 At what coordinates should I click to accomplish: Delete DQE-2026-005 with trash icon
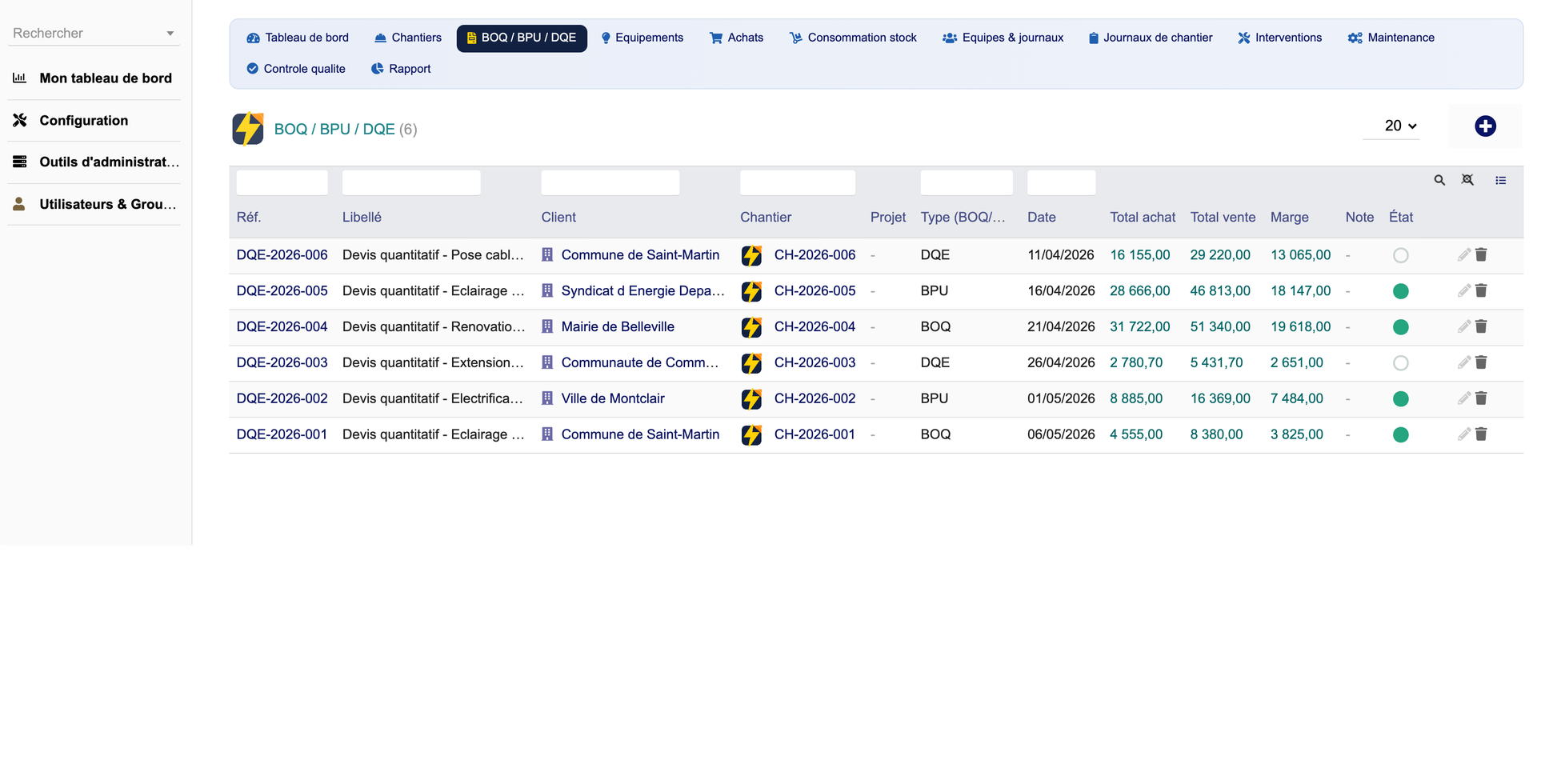[x=1481, y=290]
